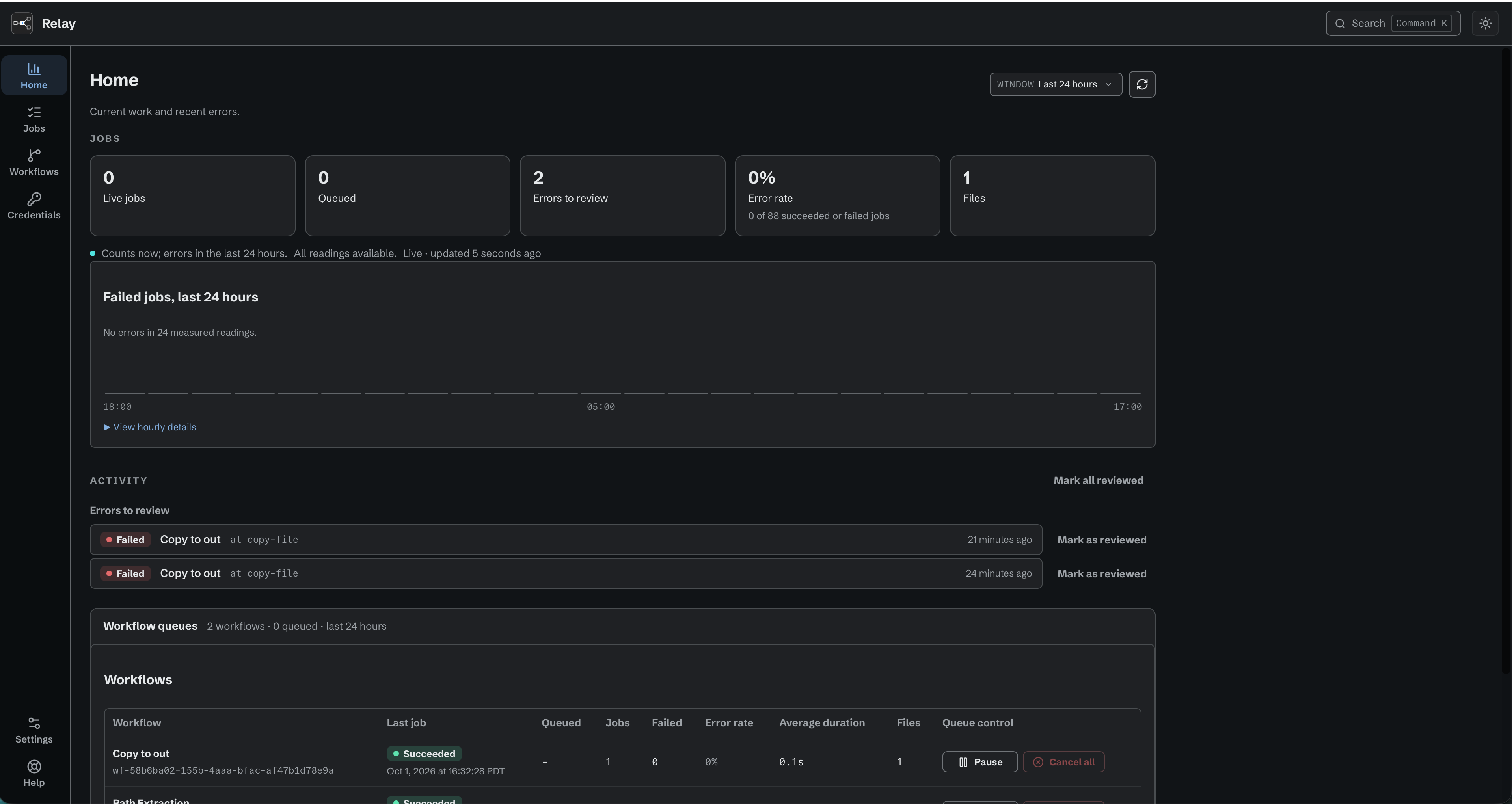The height and width of the screenshot is (804, 1512).
Task: Click the Queue control column header
Action: 977,723
